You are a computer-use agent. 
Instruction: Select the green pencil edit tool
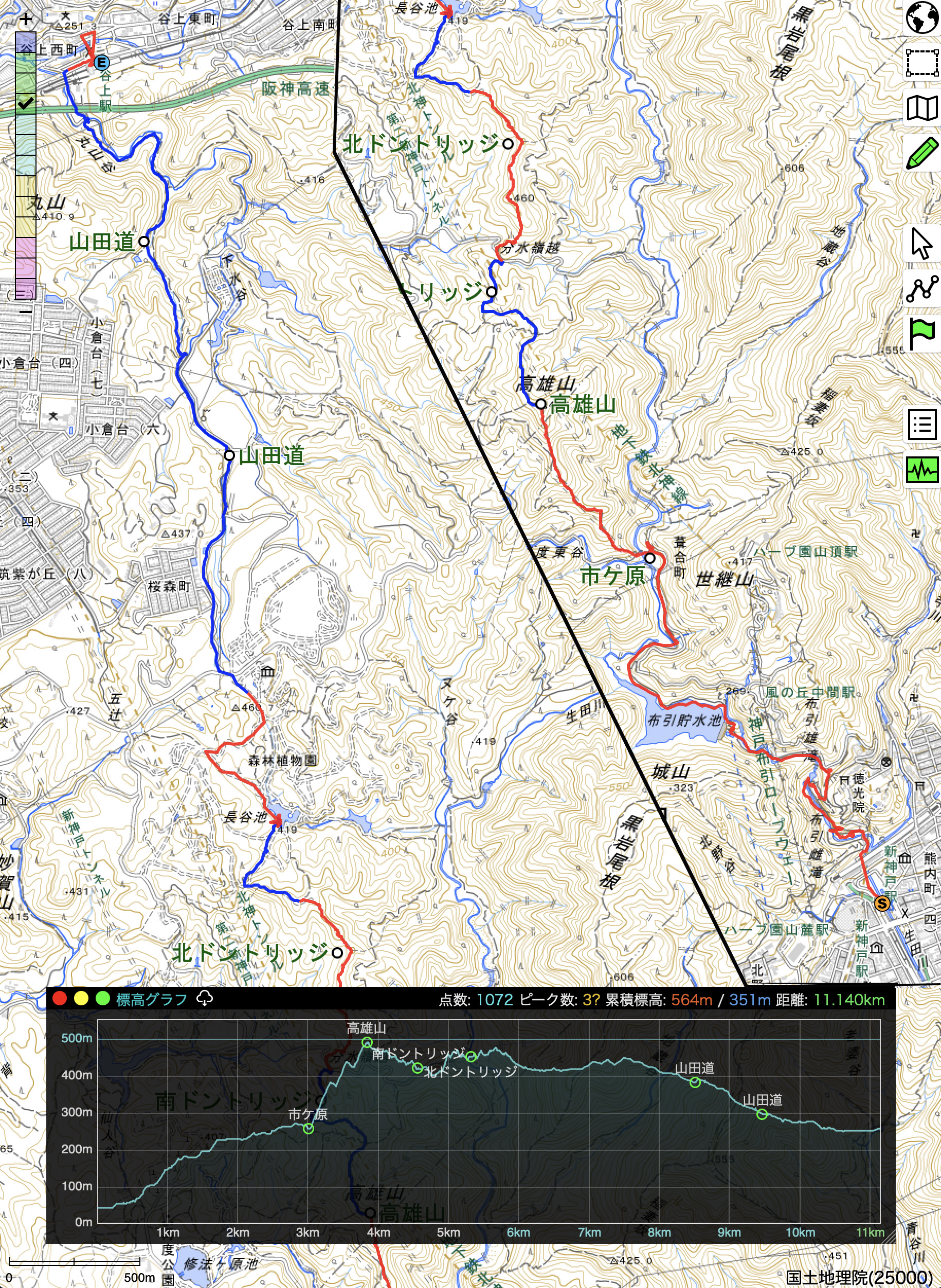point(922,153)
